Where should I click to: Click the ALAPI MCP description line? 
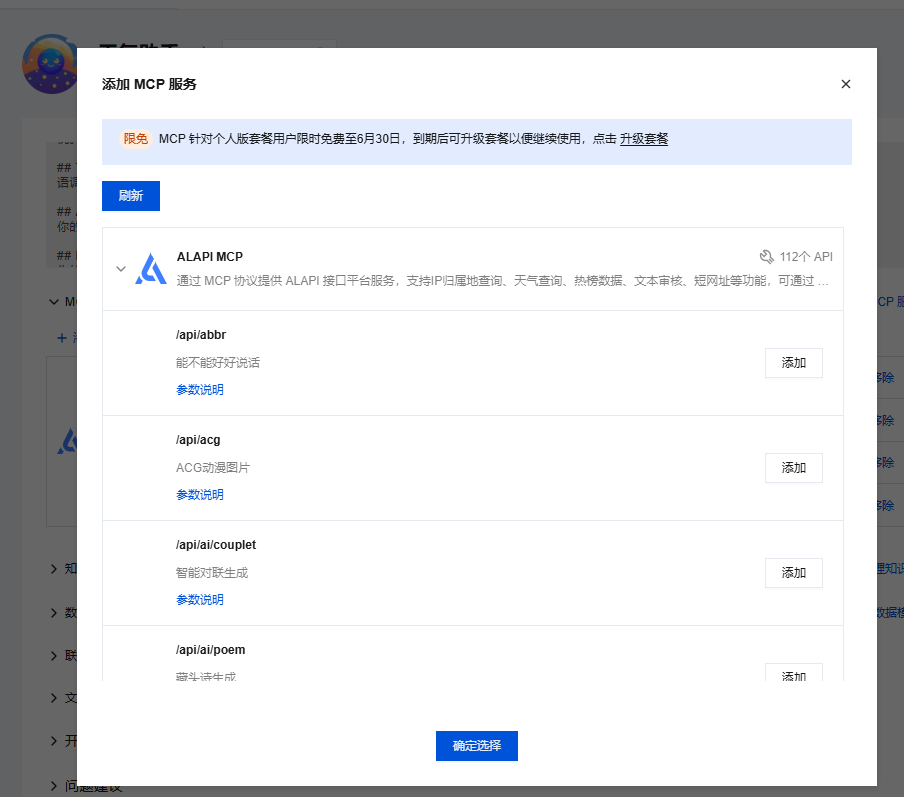(x=502, y=281)
